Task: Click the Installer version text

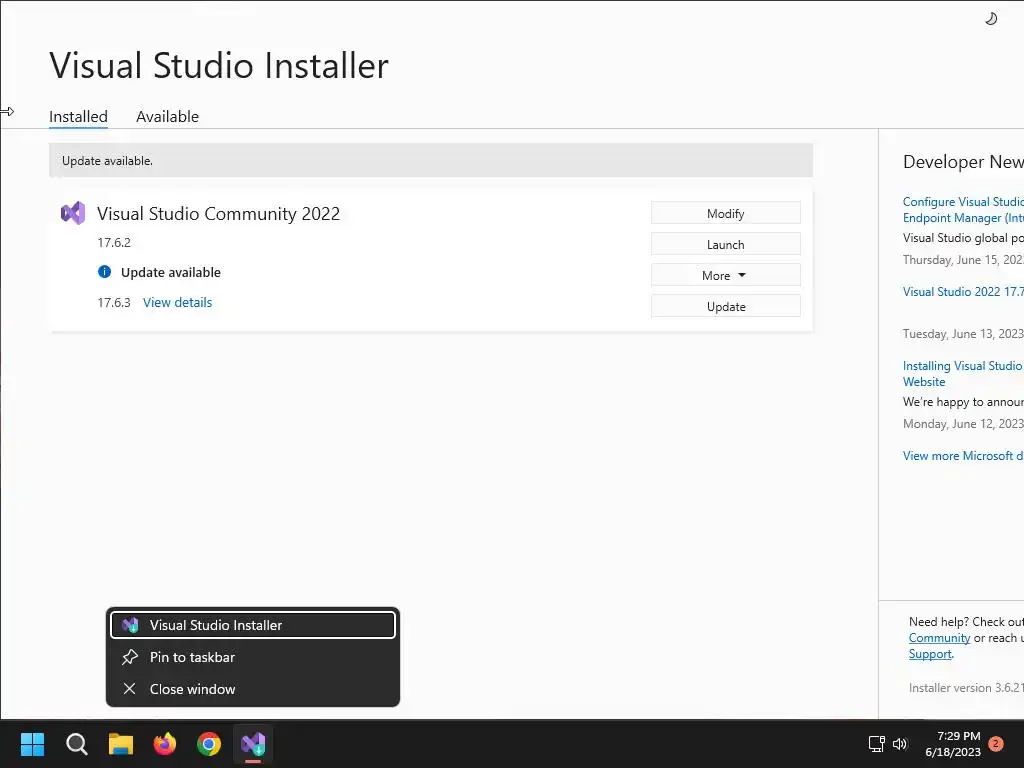Action: point(966,688)
